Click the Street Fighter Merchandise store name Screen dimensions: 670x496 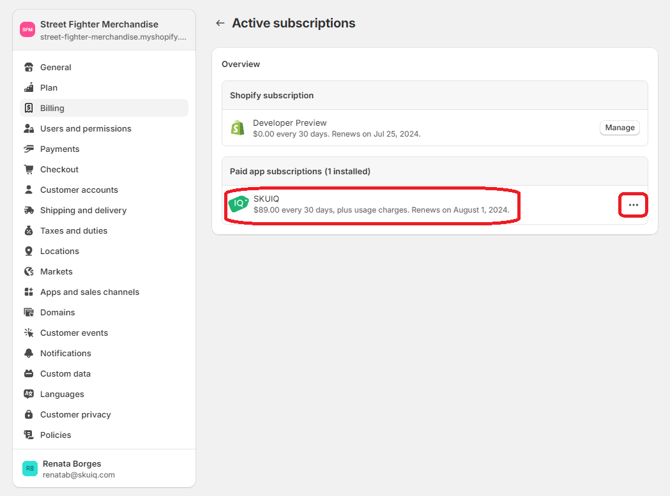pyautogui.click(x=99, y=24)
